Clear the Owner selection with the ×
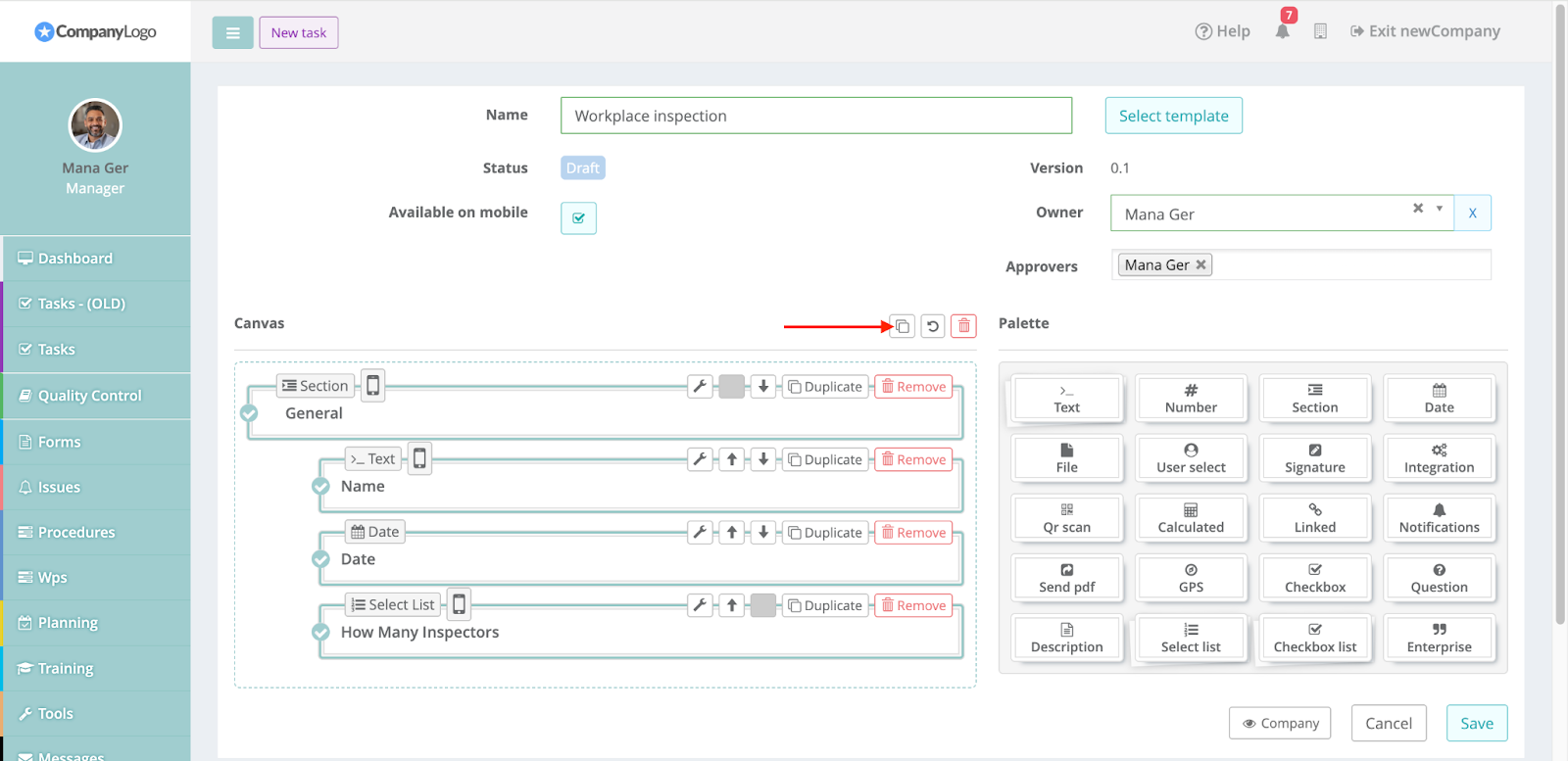The width and height of the screenshot is (1568, 761). [1417, 209]
